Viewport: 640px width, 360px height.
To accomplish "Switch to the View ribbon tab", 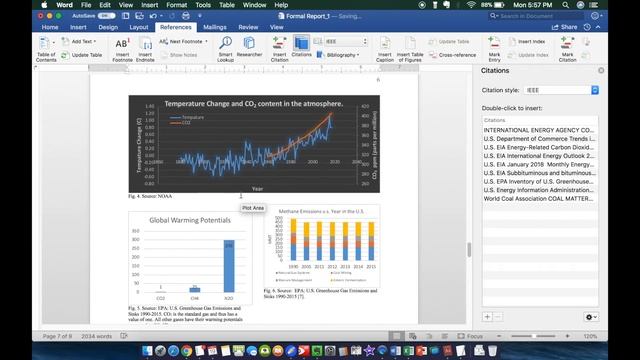I will point(276,27).
